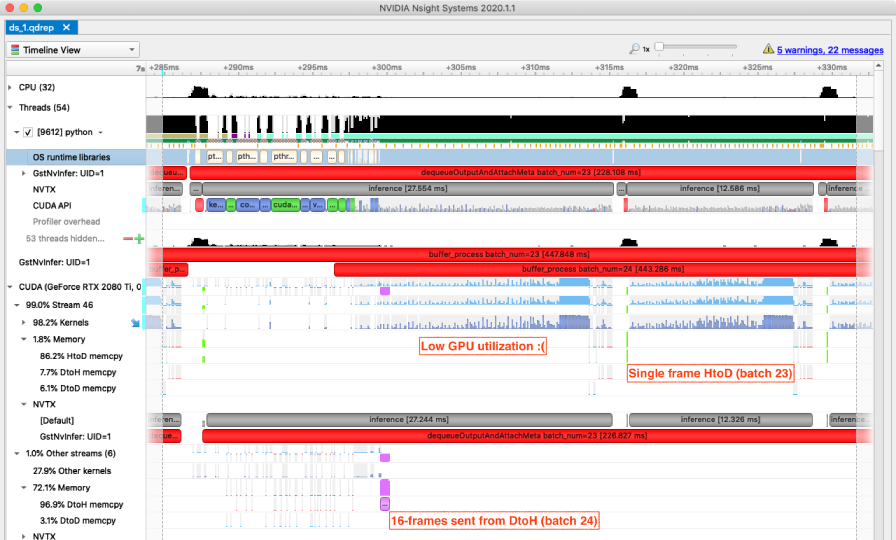
Task: Expand the CPU (32) row
Action: [x=10, y=87]
